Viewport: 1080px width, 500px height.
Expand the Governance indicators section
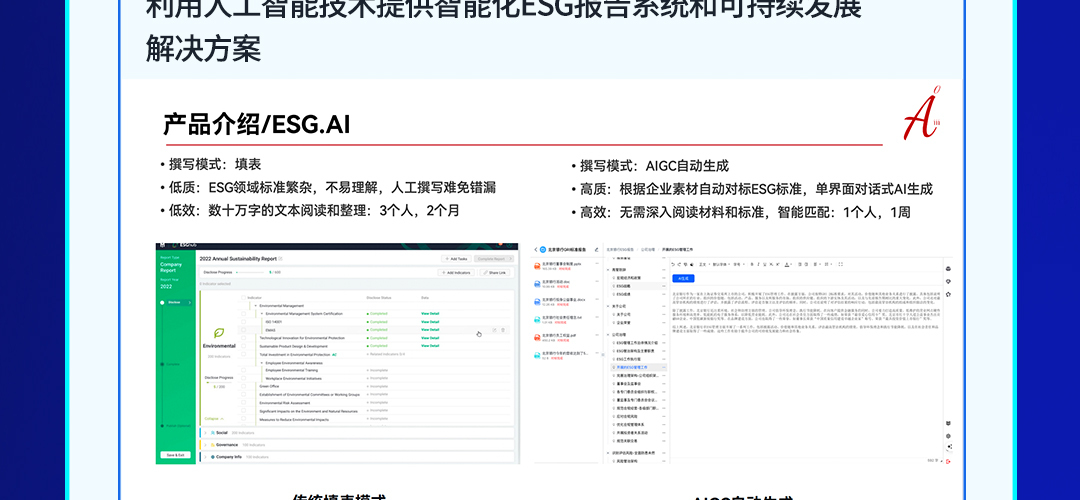206,444
